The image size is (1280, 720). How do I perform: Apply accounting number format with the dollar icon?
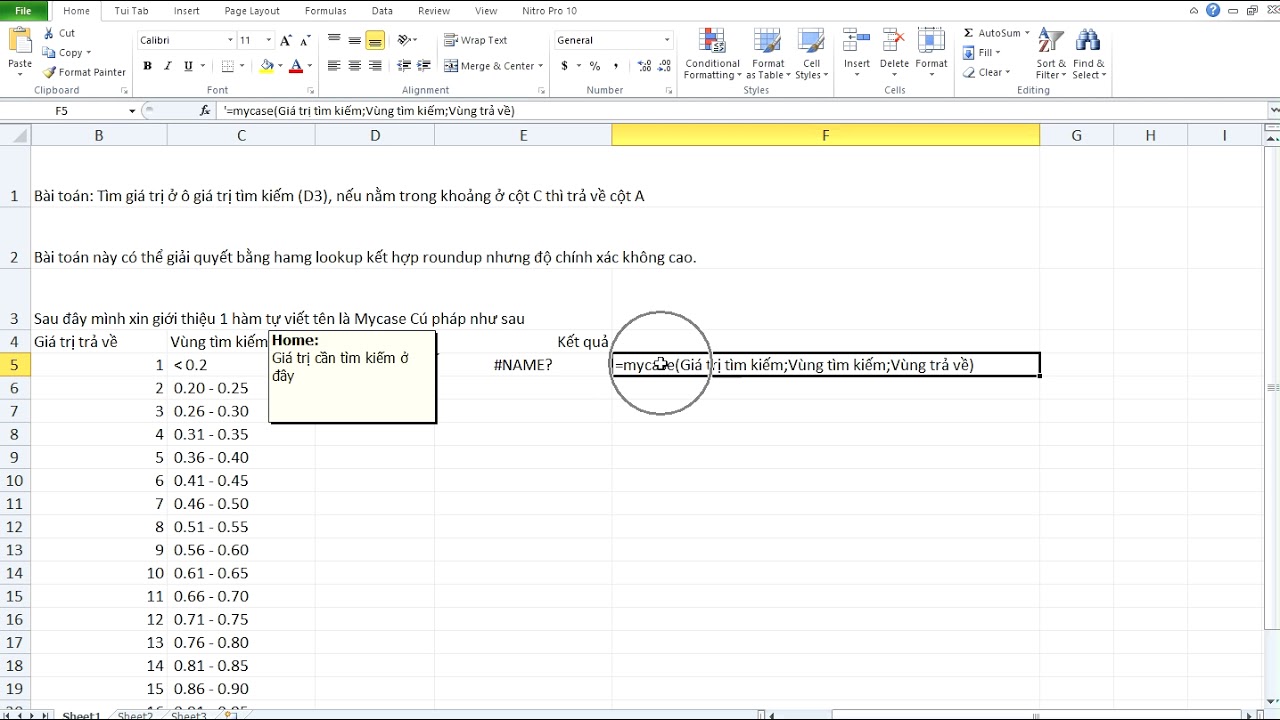point(565,66)
